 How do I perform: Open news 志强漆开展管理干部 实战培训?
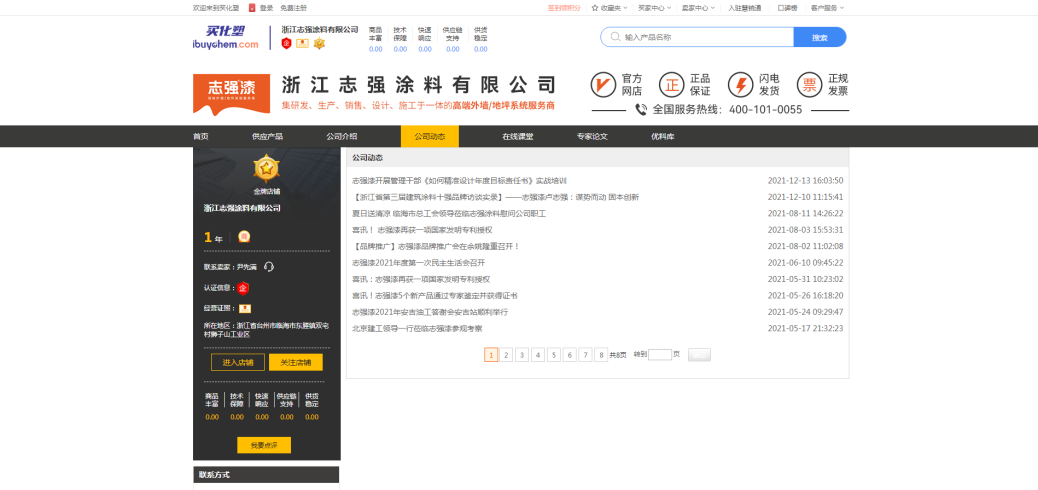459,180
